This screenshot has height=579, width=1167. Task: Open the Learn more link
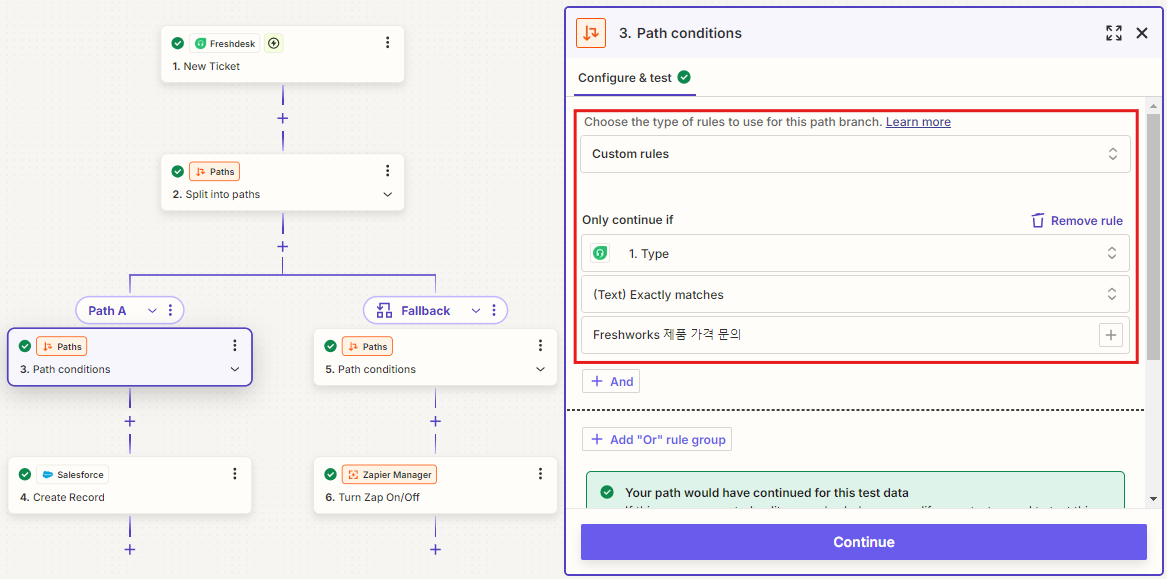tap(918, 121)
